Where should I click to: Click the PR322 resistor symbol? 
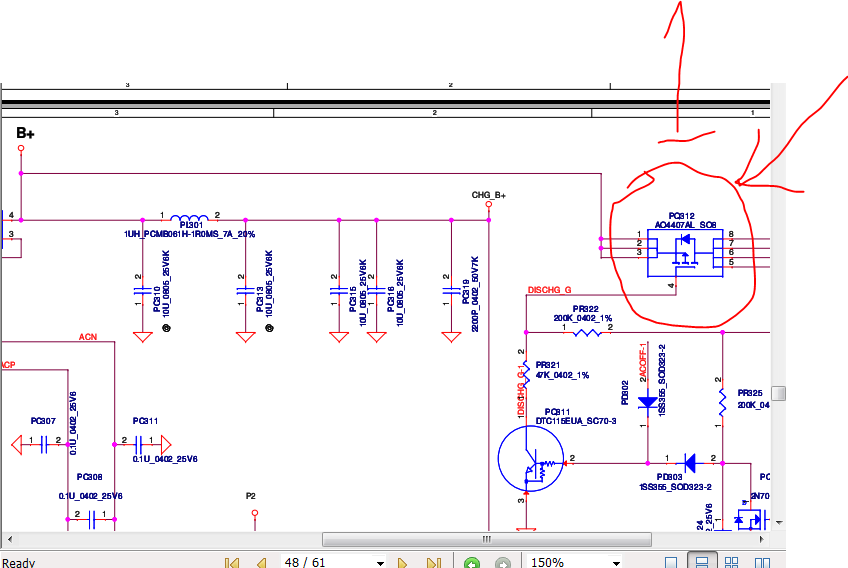(587, 332)
